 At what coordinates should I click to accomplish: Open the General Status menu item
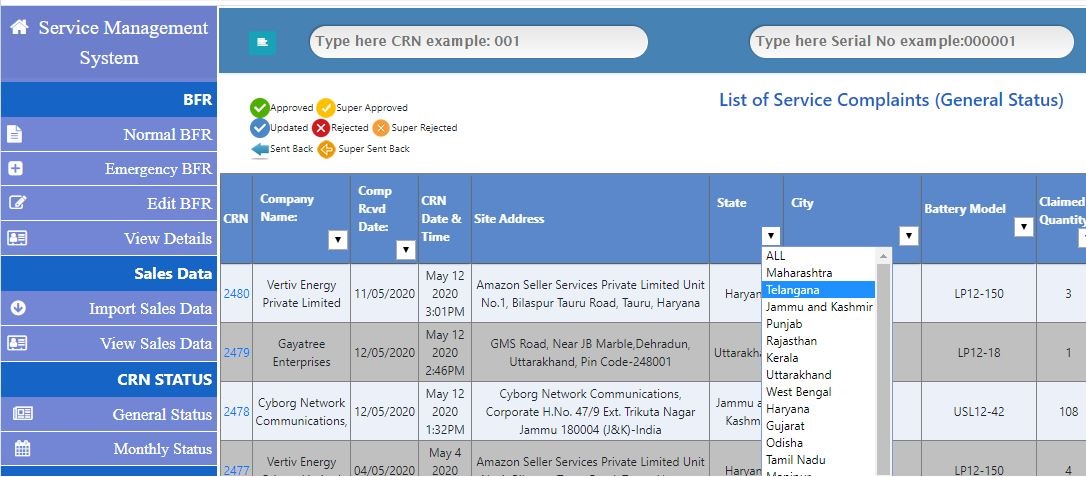coord(161,414)
